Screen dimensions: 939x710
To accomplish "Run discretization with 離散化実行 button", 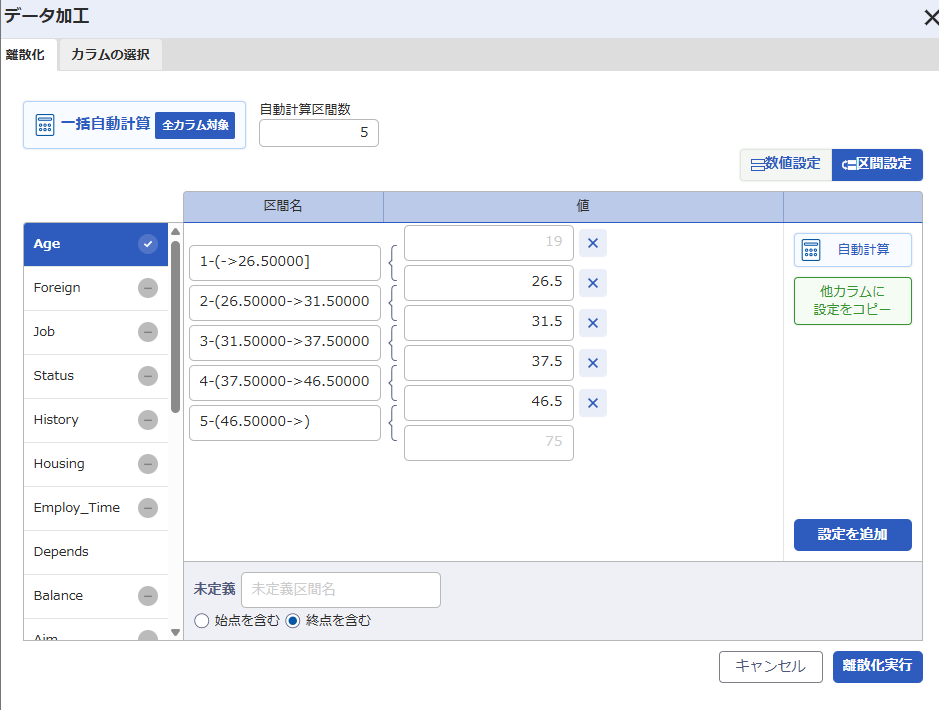I will tap(877, 666).
